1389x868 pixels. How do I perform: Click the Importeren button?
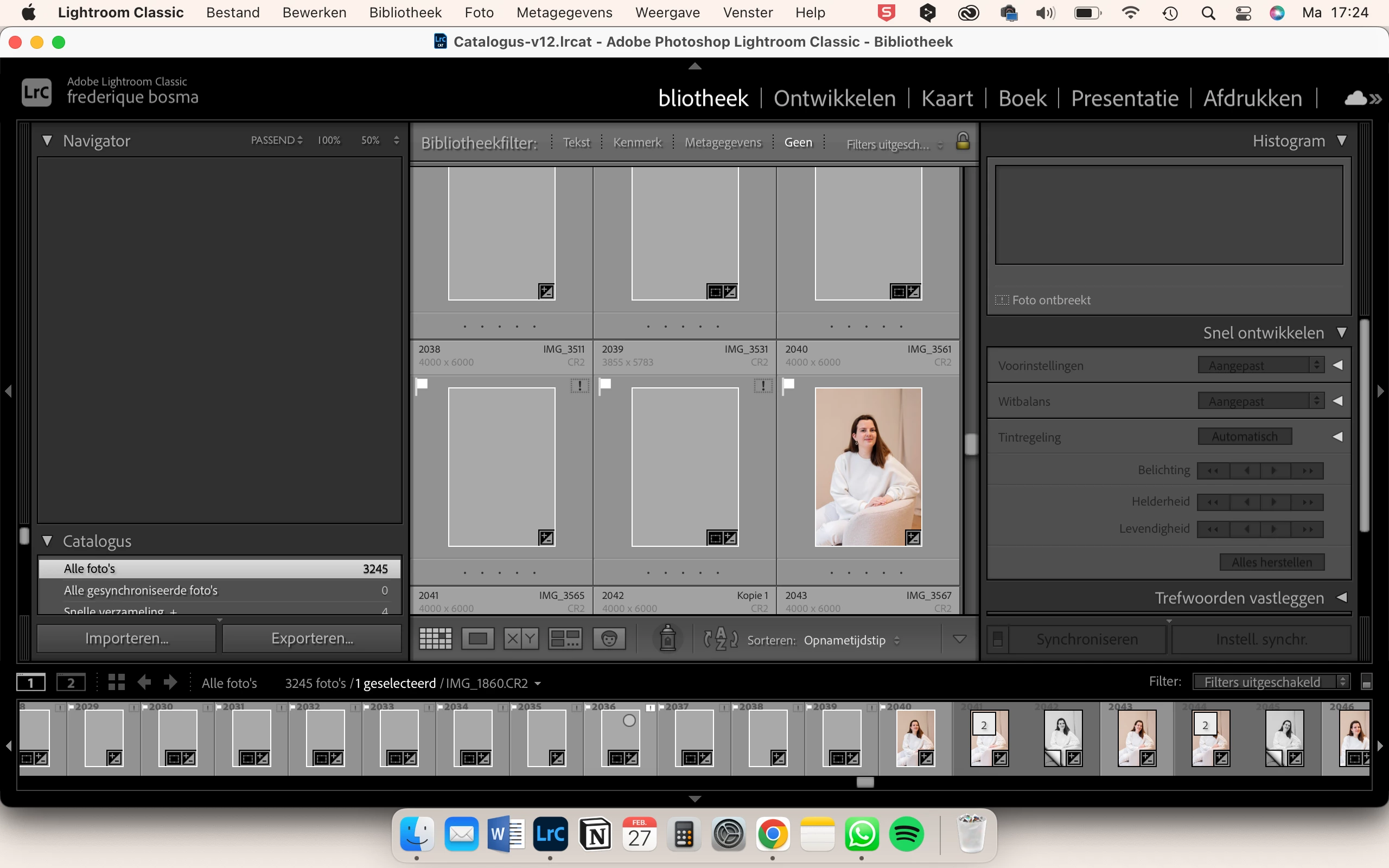(x=127, y=639)
